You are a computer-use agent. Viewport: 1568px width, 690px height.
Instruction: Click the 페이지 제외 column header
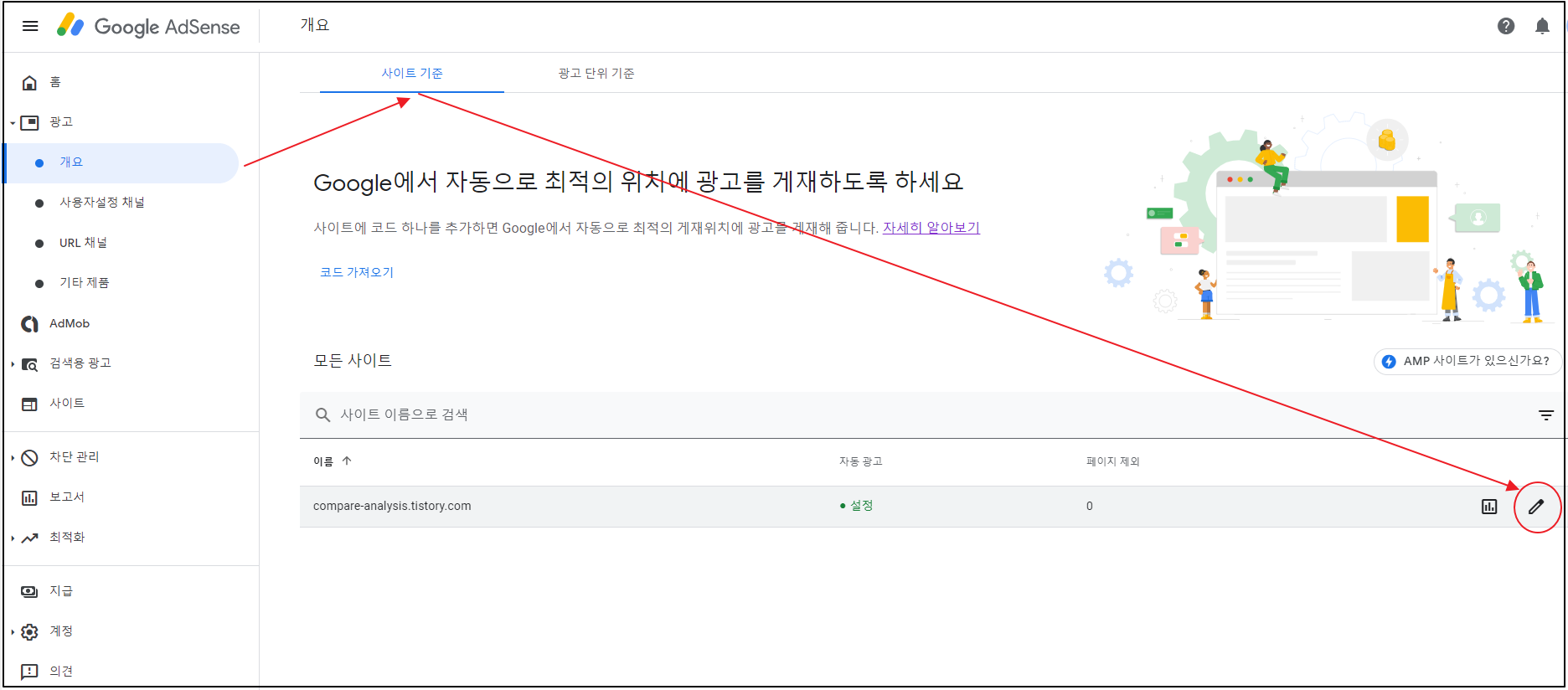pos(1112,461)
